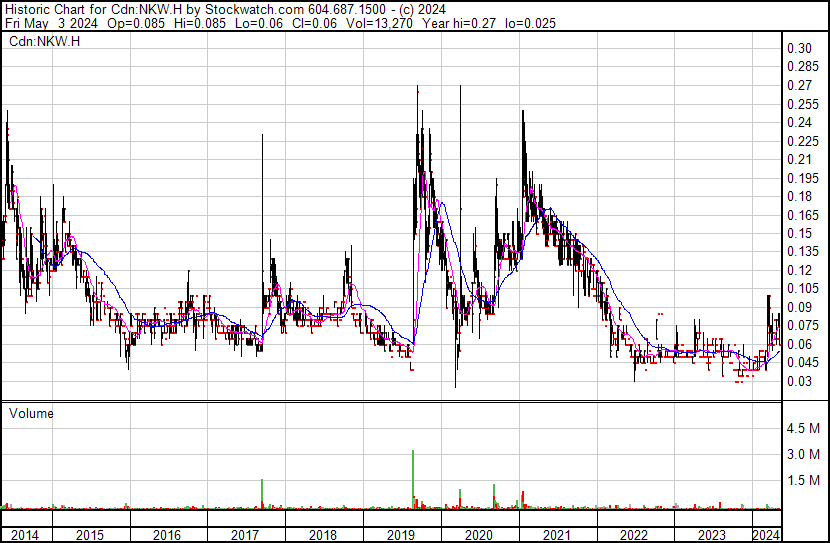
Task: Click the Vol=13,270 volume value
Action: 379,23
